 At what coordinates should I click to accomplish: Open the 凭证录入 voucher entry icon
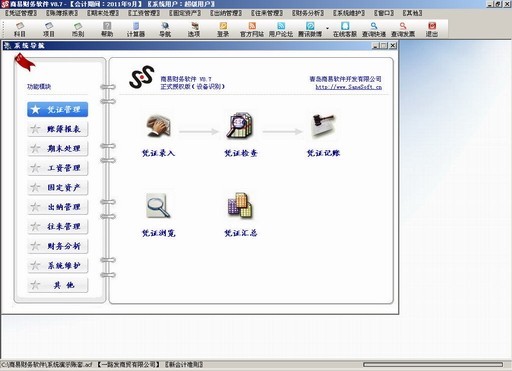[x=159, y=126]
